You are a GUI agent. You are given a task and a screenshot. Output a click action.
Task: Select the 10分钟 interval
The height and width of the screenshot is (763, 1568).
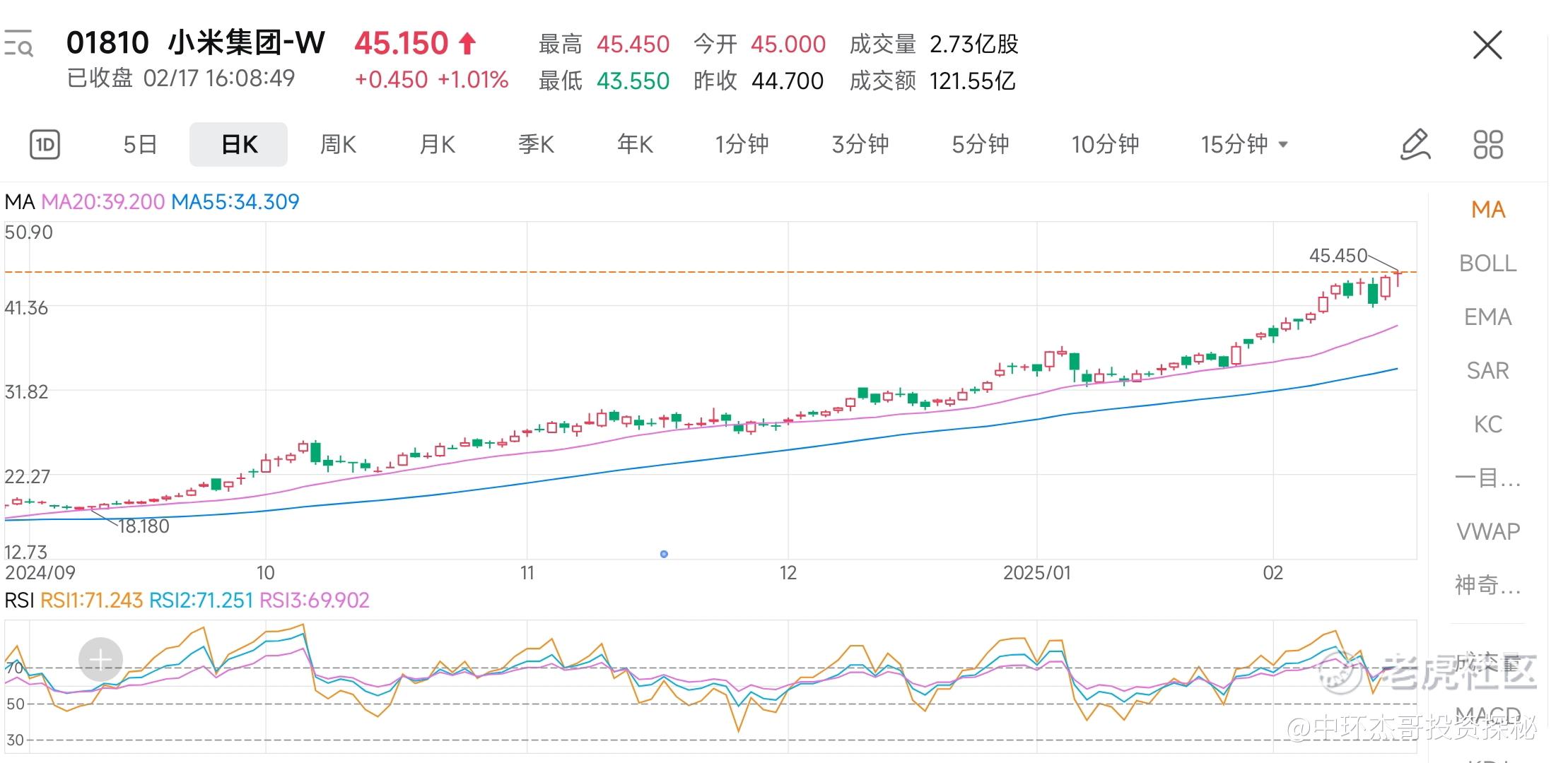[x=1105, y=145]
